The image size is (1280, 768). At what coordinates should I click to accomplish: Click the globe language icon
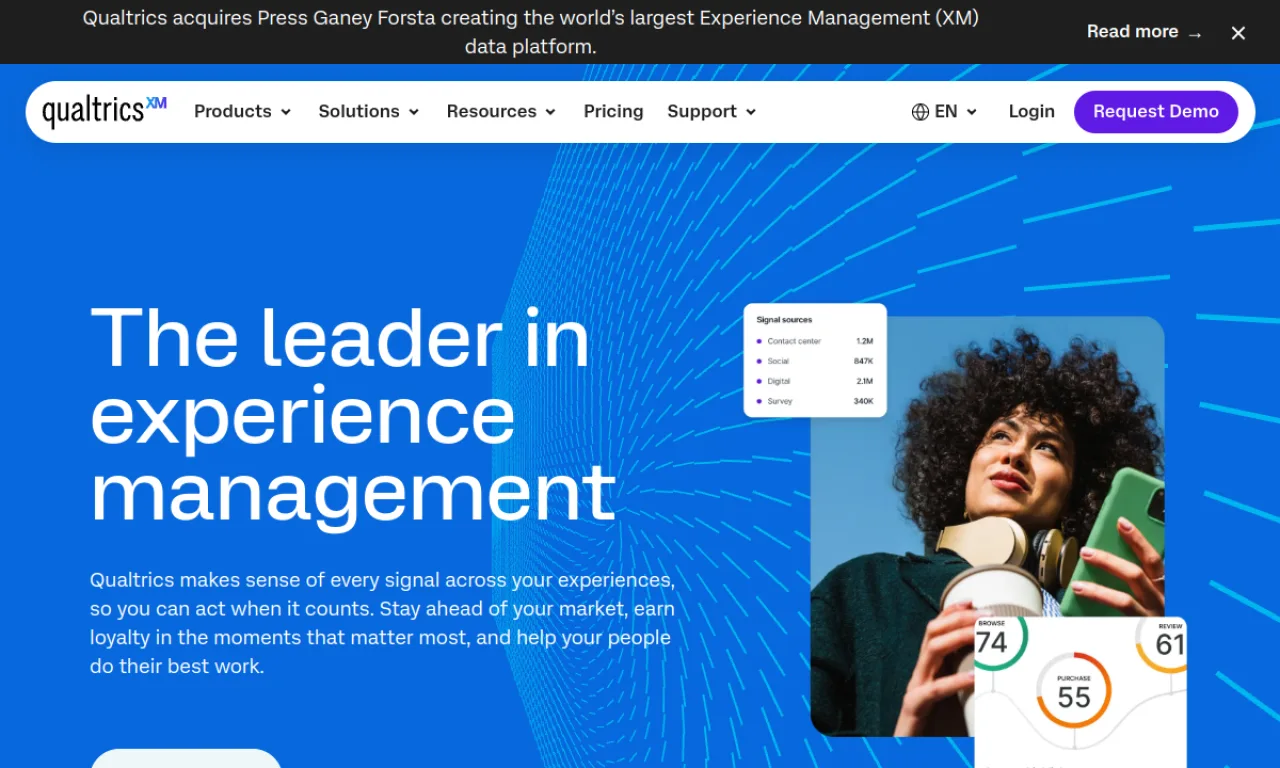pos(920,112)
